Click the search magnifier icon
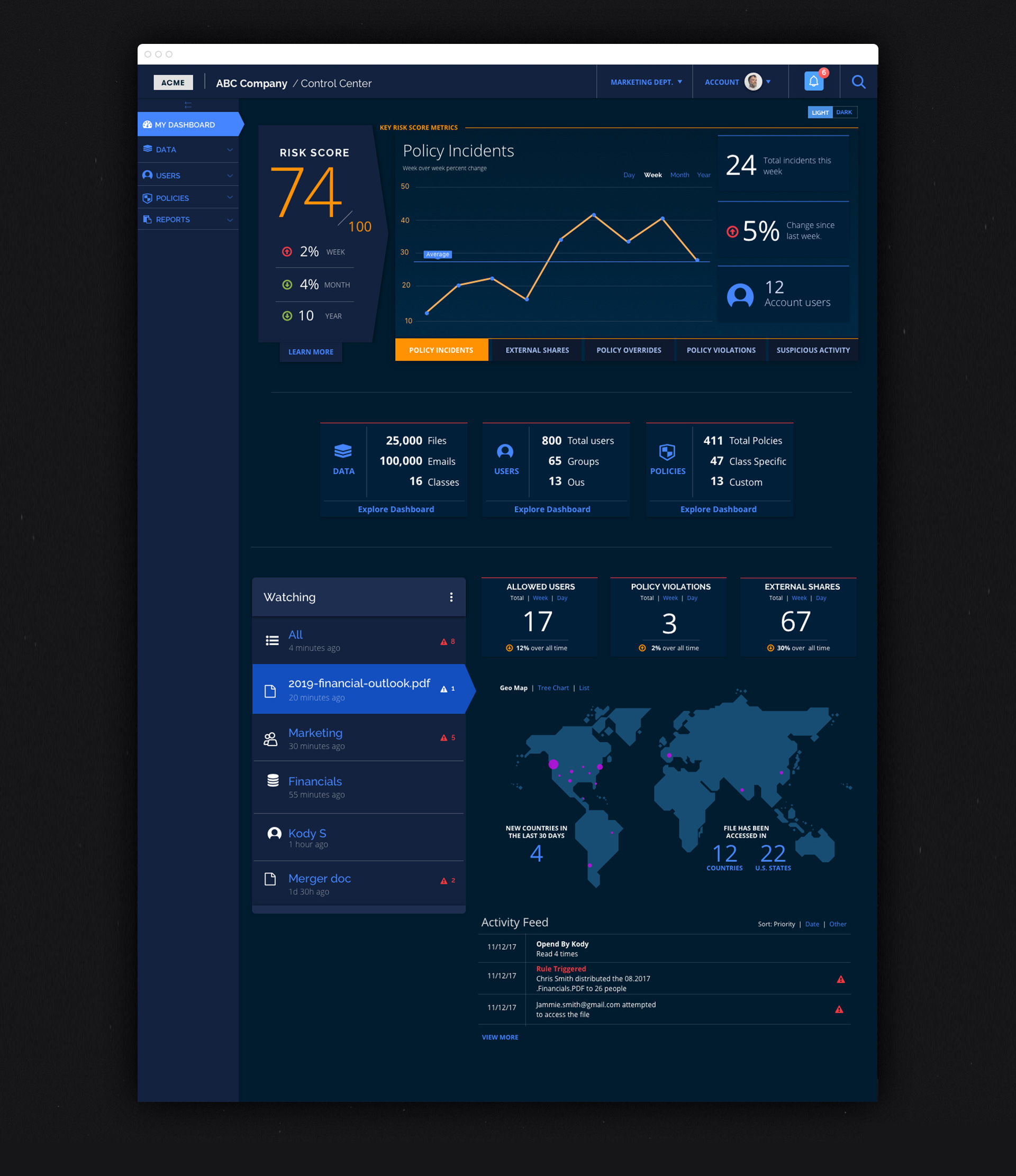Screen dimensions: 1016x1176 pos(858,83)
